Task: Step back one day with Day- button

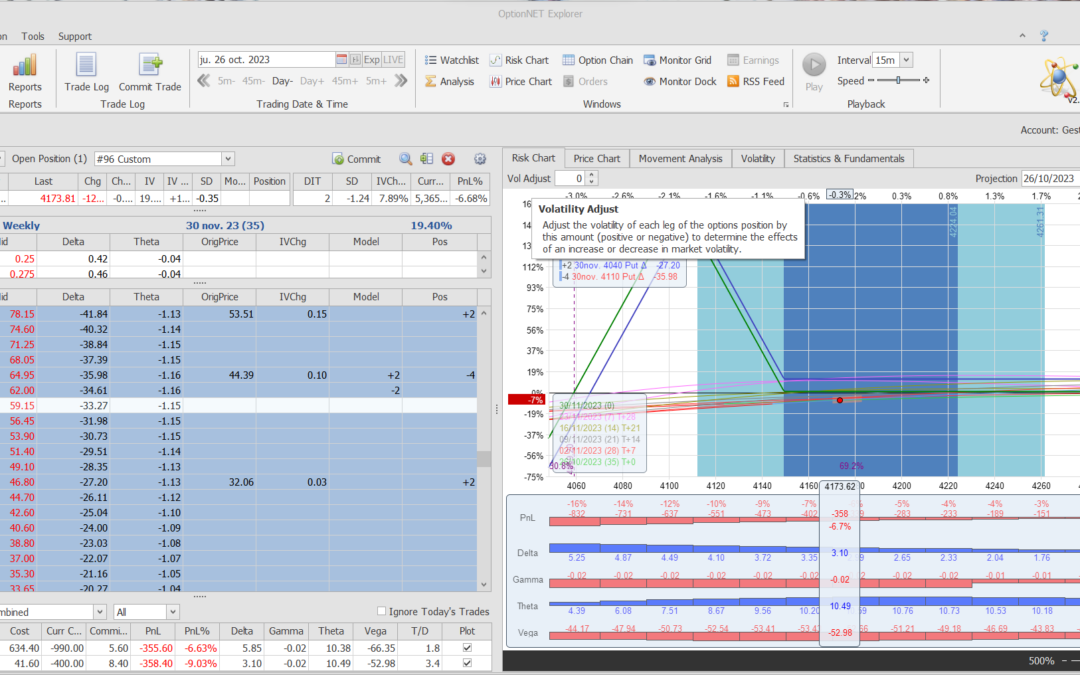Action: point(282,81)
